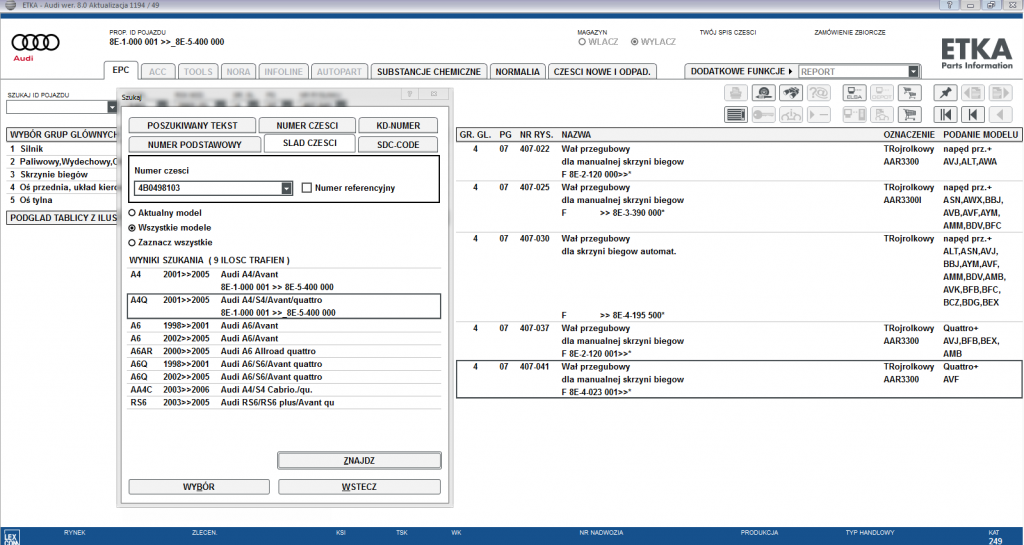Check the Numer referencyjny checkbox
1024x545 pixels.
tap(306, 188)
